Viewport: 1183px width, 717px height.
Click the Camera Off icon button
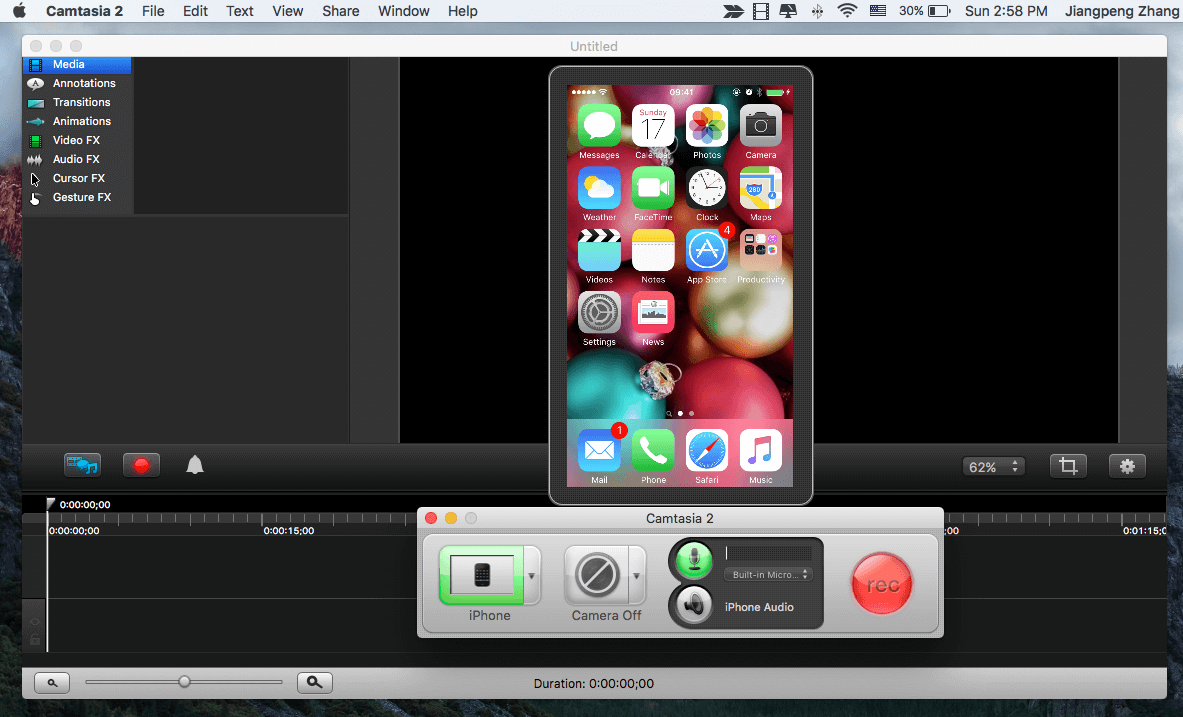[595, 575]
